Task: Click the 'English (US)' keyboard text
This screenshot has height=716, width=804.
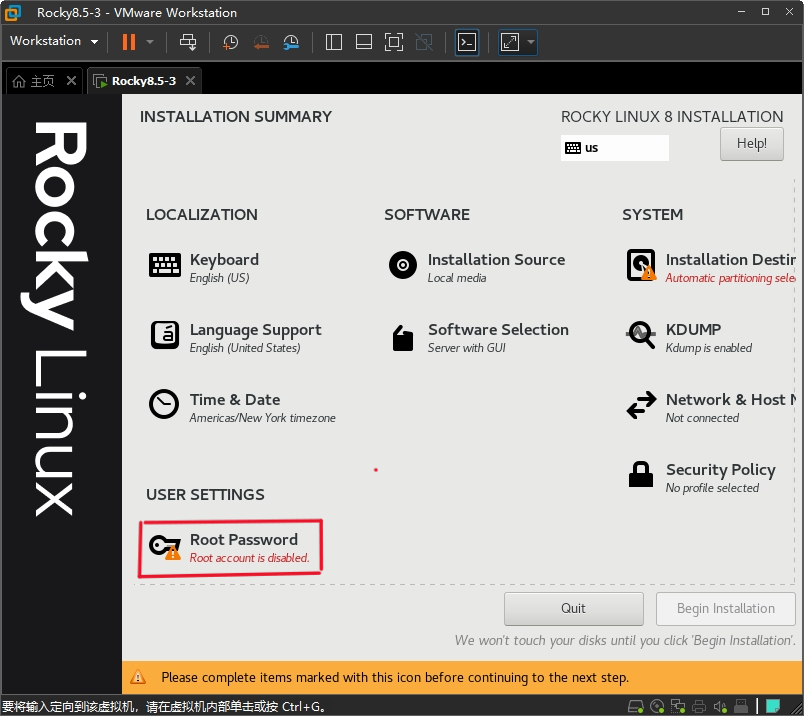Action: 219,278
